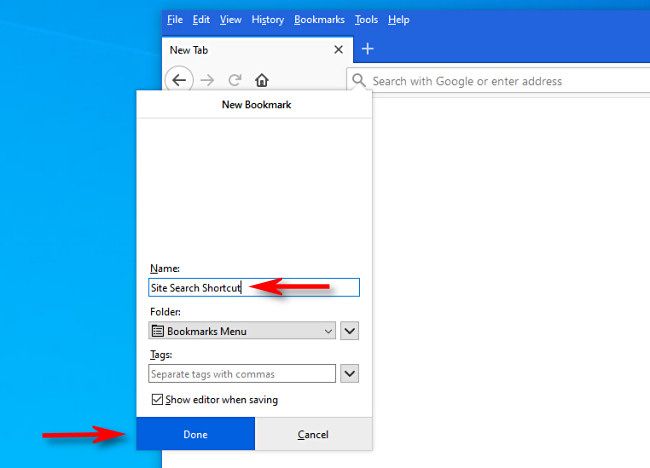
Task: Click the Forward arrow navigation button
Action: [x=207, y=80]
